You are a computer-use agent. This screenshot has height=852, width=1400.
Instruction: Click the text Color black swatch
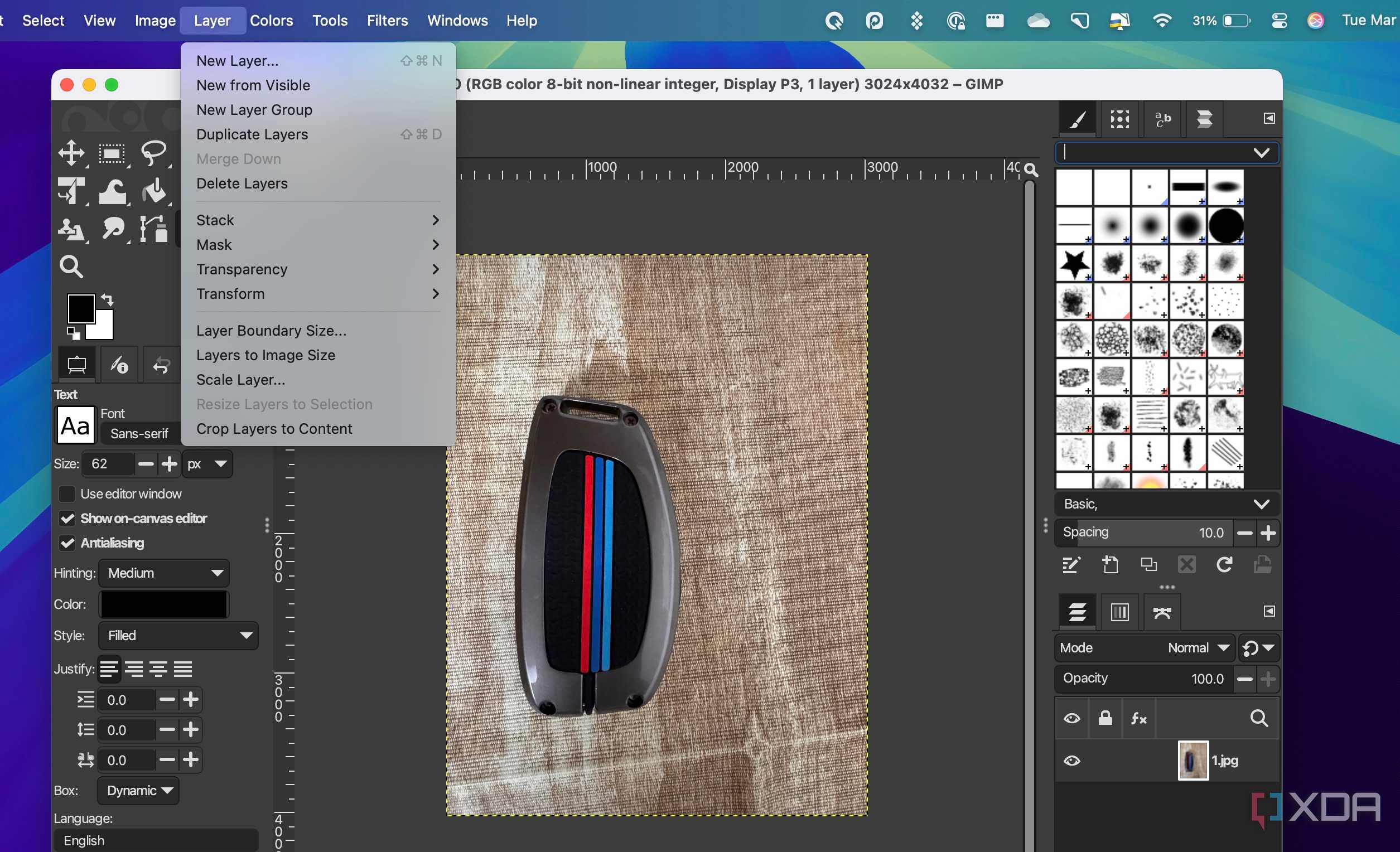(x=163, y=604)
